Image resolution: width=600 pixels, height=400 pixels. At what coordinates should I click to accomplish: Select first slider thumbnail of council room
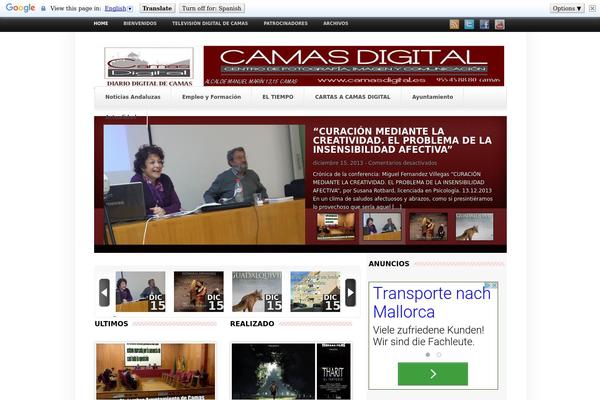[336, 226]
